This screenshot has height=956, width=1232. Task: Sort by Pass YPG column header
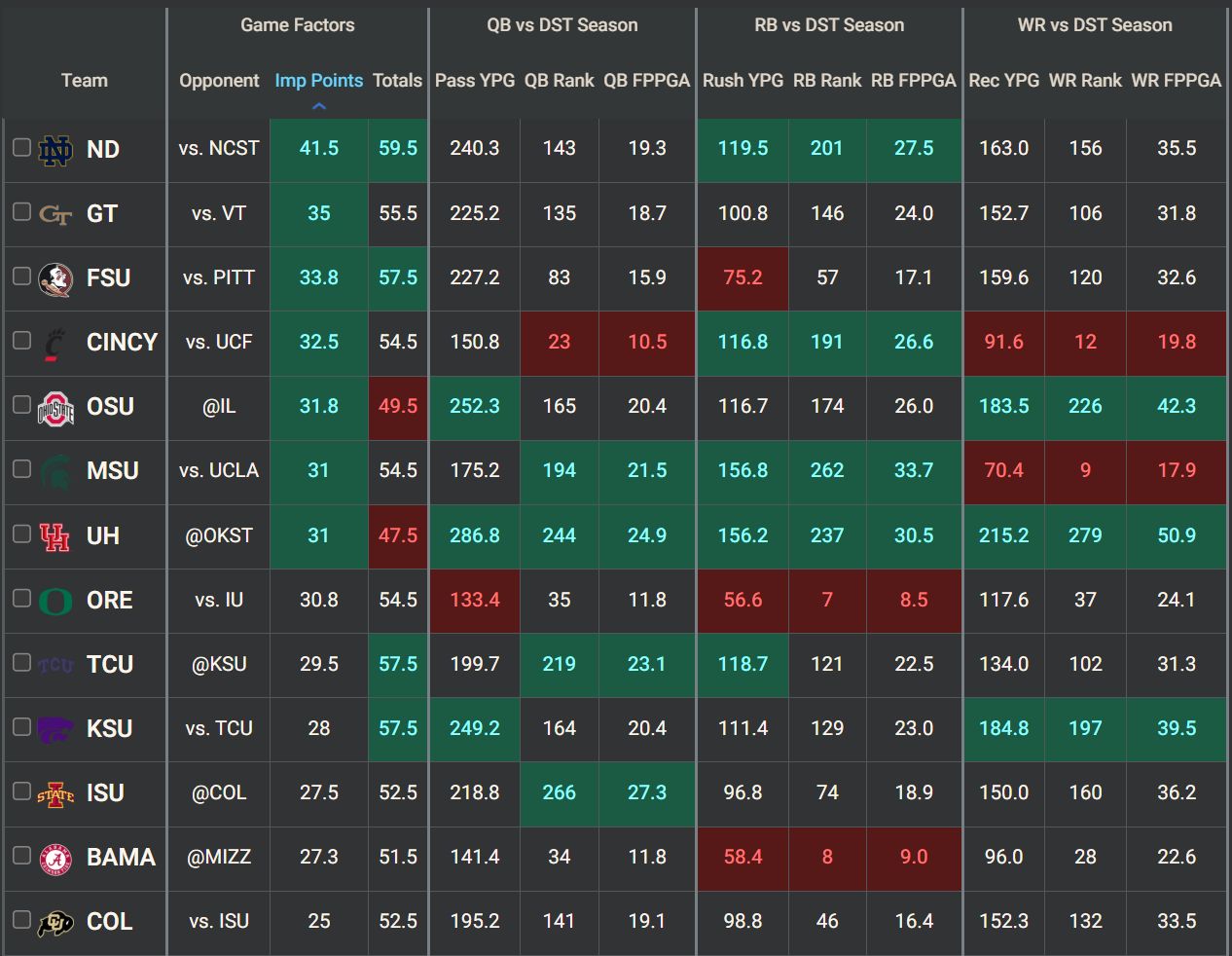(475, 81)
